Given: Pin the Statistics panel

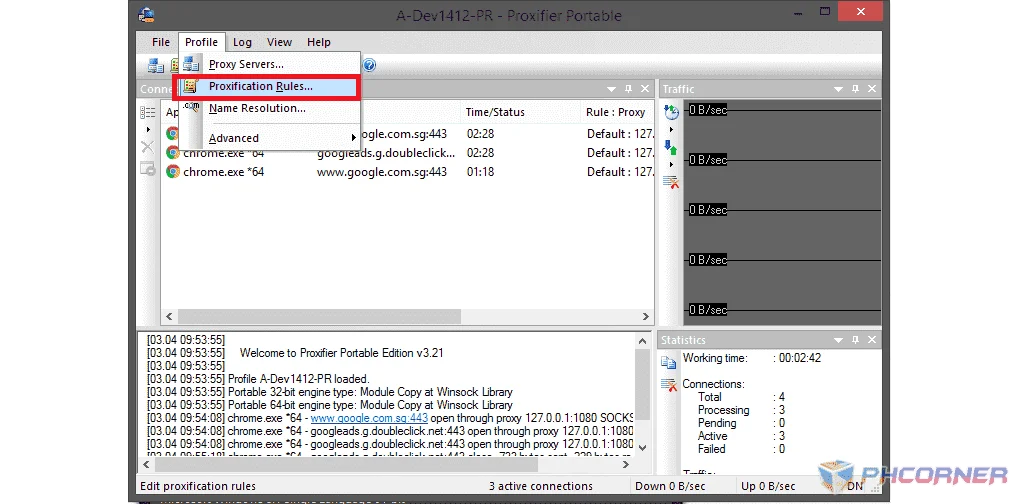Looking at the screenshot, I should coord(855,340).
